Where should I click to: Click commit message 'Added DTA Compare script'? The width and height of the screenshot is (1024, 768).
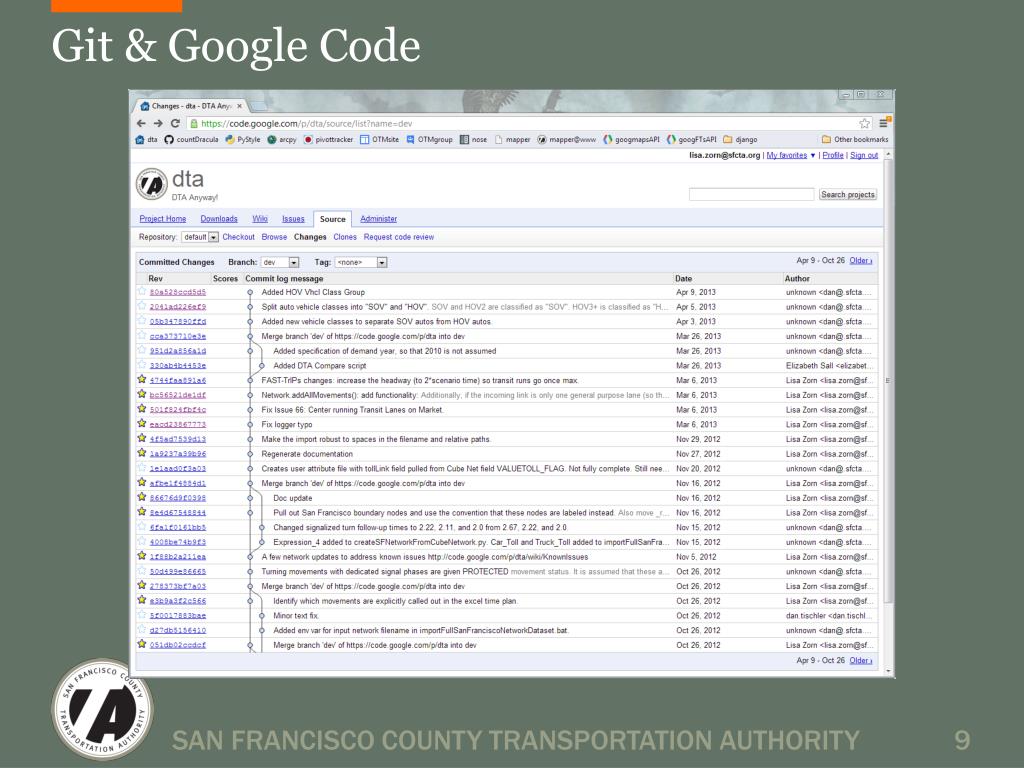319,366
